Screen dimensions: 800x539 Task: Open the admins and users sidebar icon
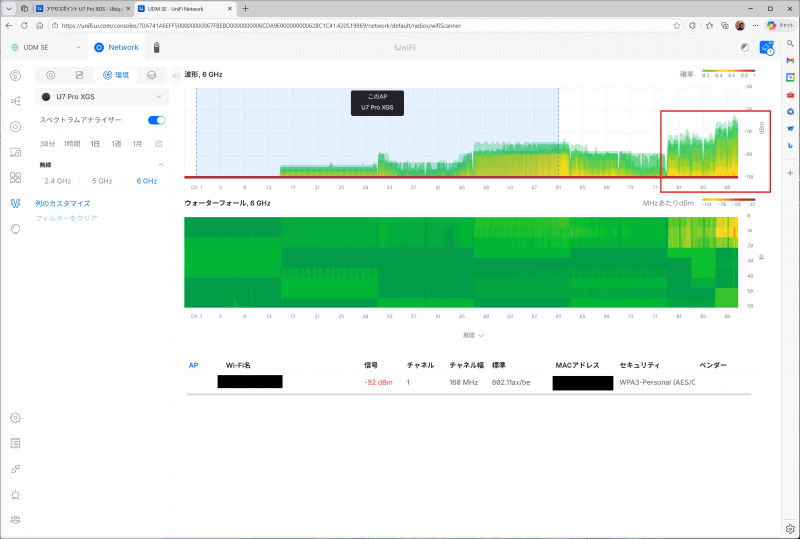coord(16,520)
